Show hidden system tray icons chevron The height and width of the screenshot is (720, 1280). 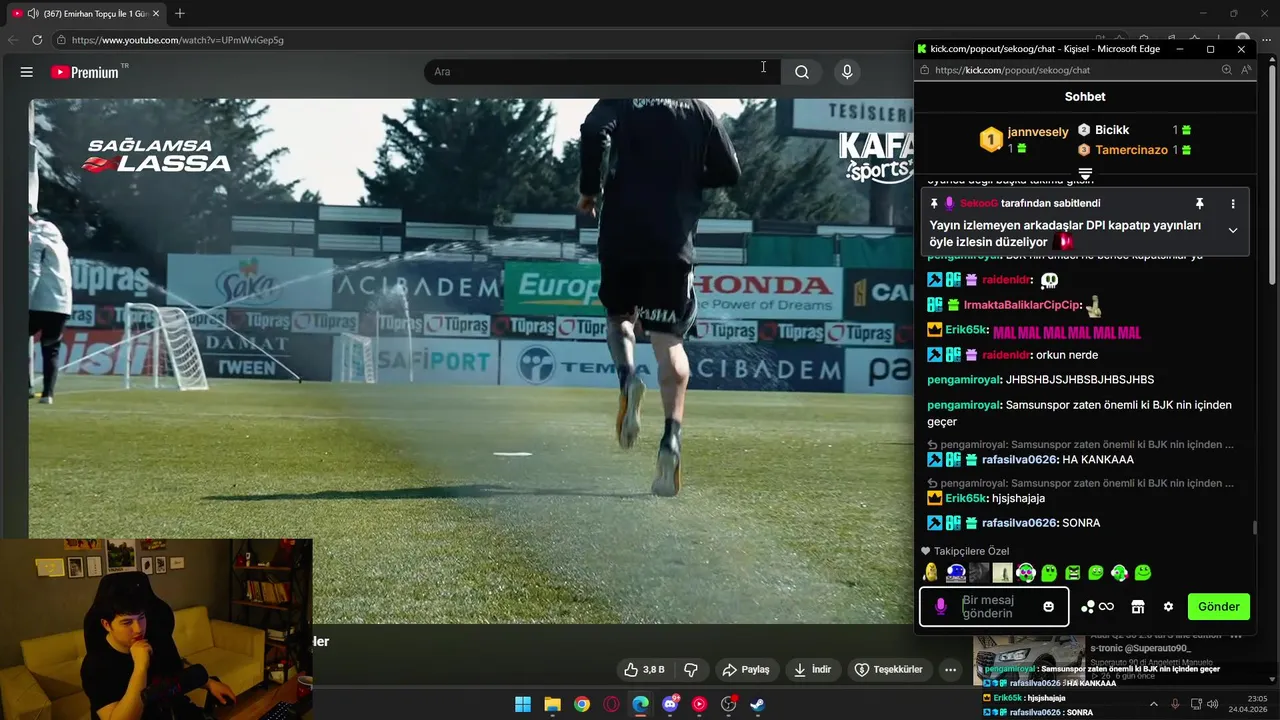tap(1153, 704)
